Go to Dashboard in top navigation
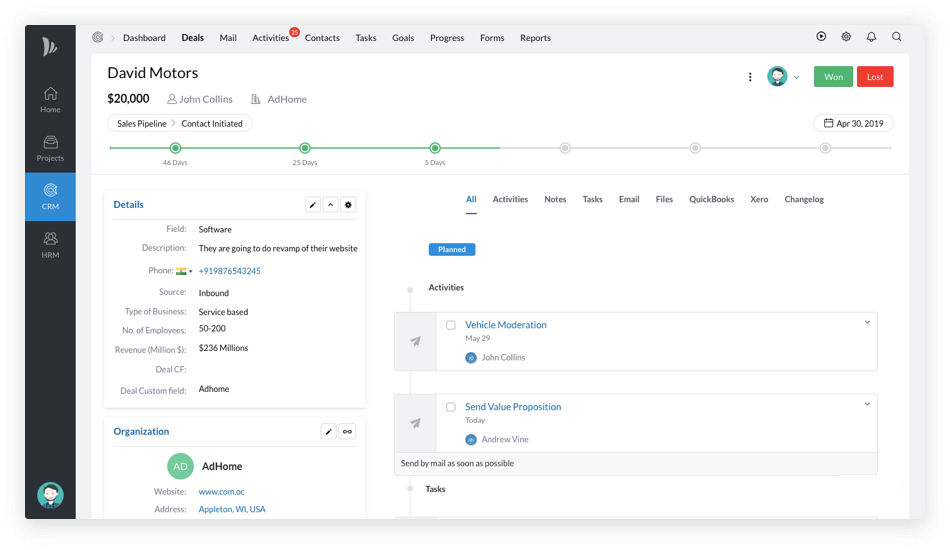The image size is (950, 550). point(144,38)
